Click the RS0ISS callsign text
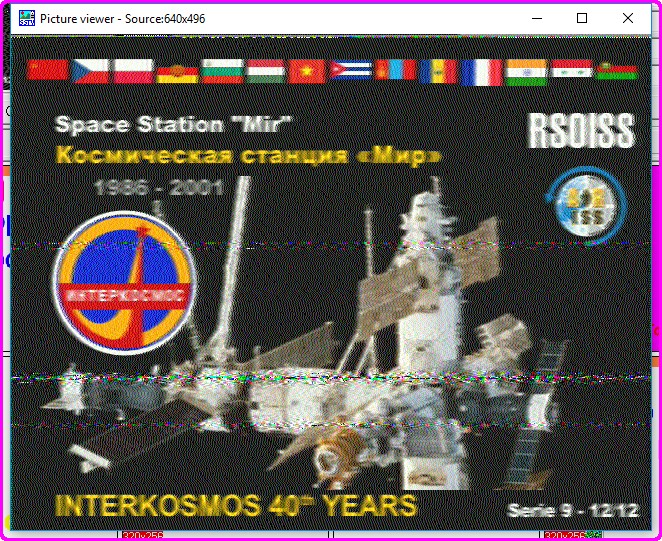This screenshot has height=541, width=662. [x=580, y=131]
